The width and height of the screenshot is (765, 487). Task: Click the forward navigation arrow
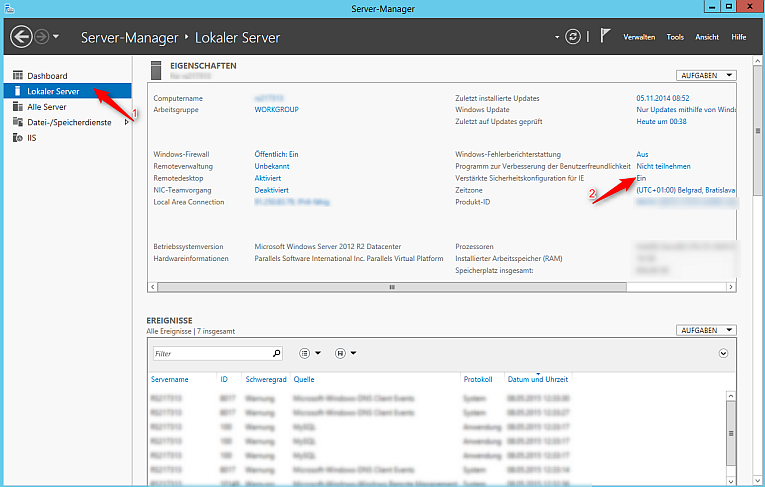[42, 37]
